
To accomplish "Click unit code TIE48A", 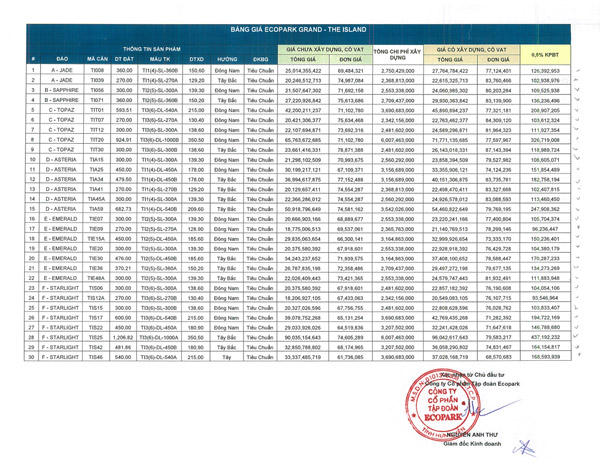I will (x=96, y=278).
